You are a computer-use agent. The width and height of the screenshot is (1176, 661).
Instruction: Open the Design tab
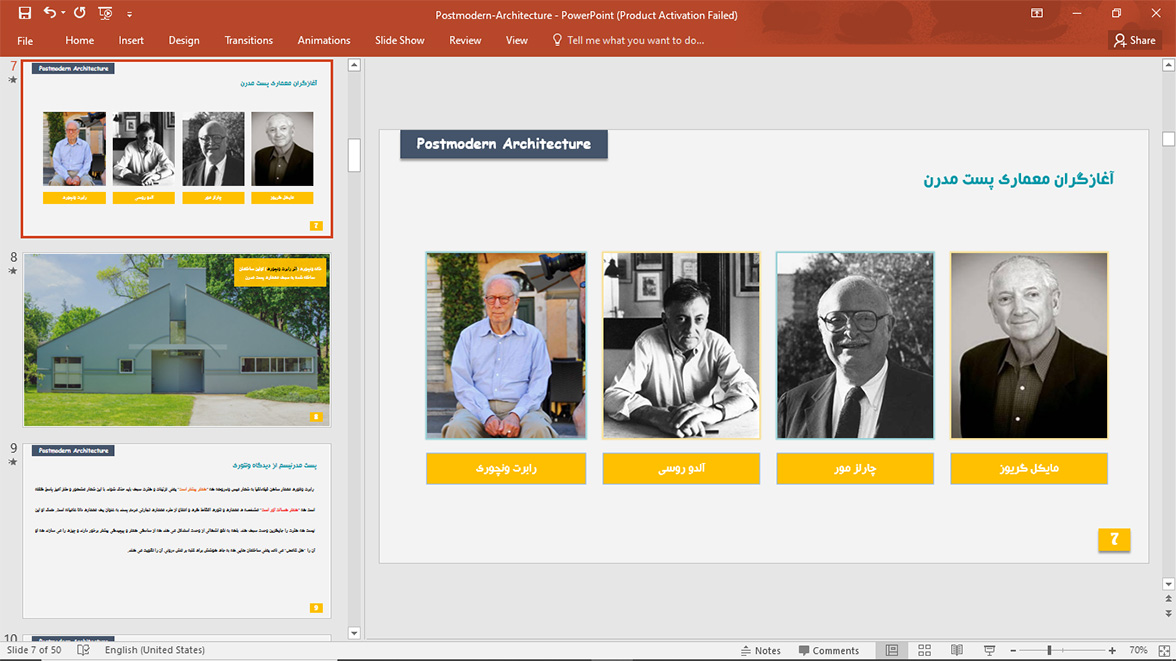coord(184,41)
